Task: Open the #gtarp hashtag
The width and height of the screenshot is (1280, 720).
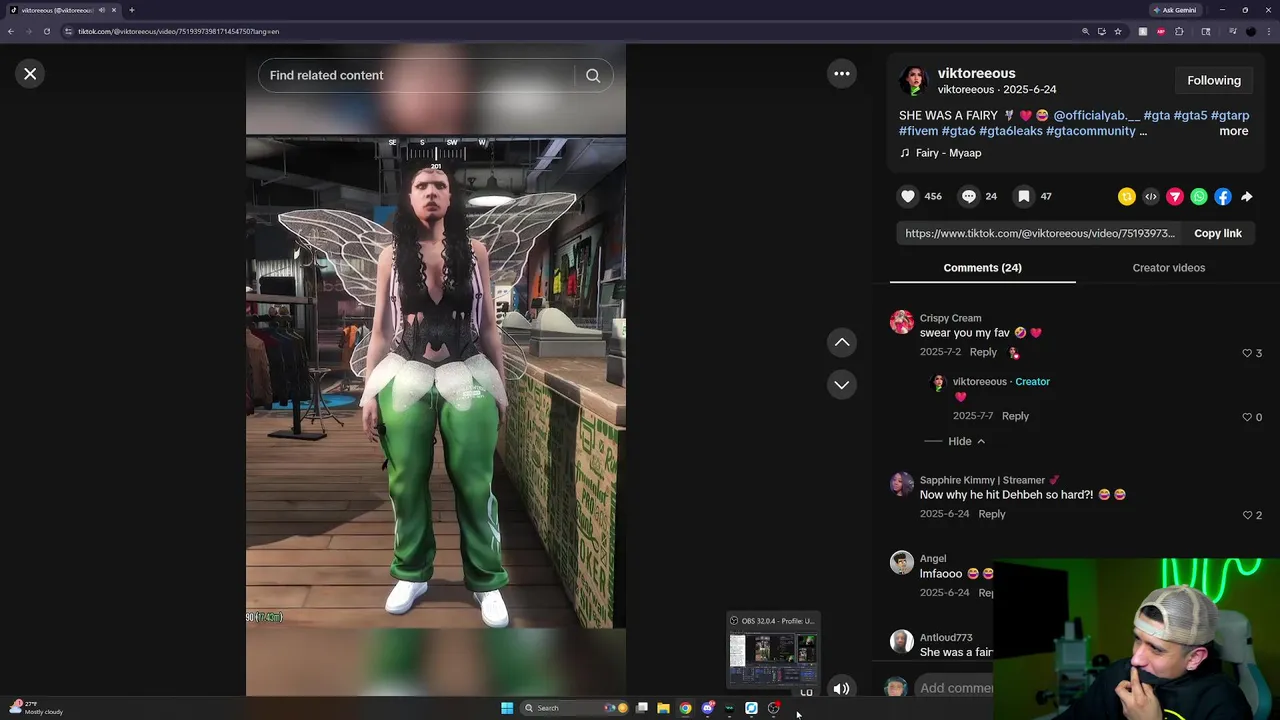Action: 1230,115
